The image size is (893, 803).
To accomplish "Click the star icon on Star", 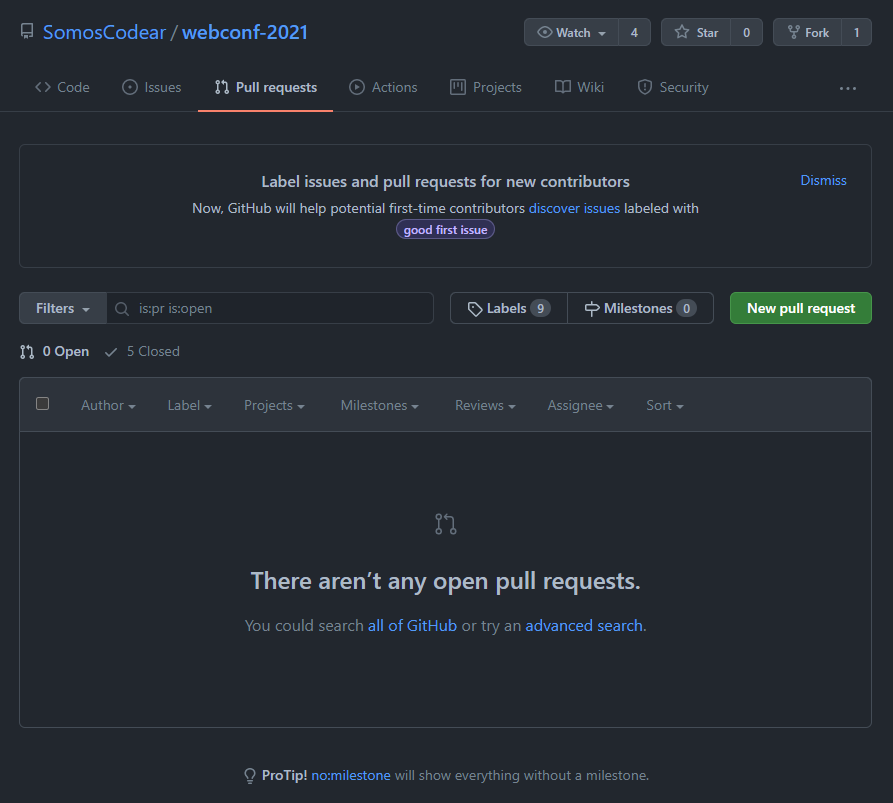I will (682, 32).
